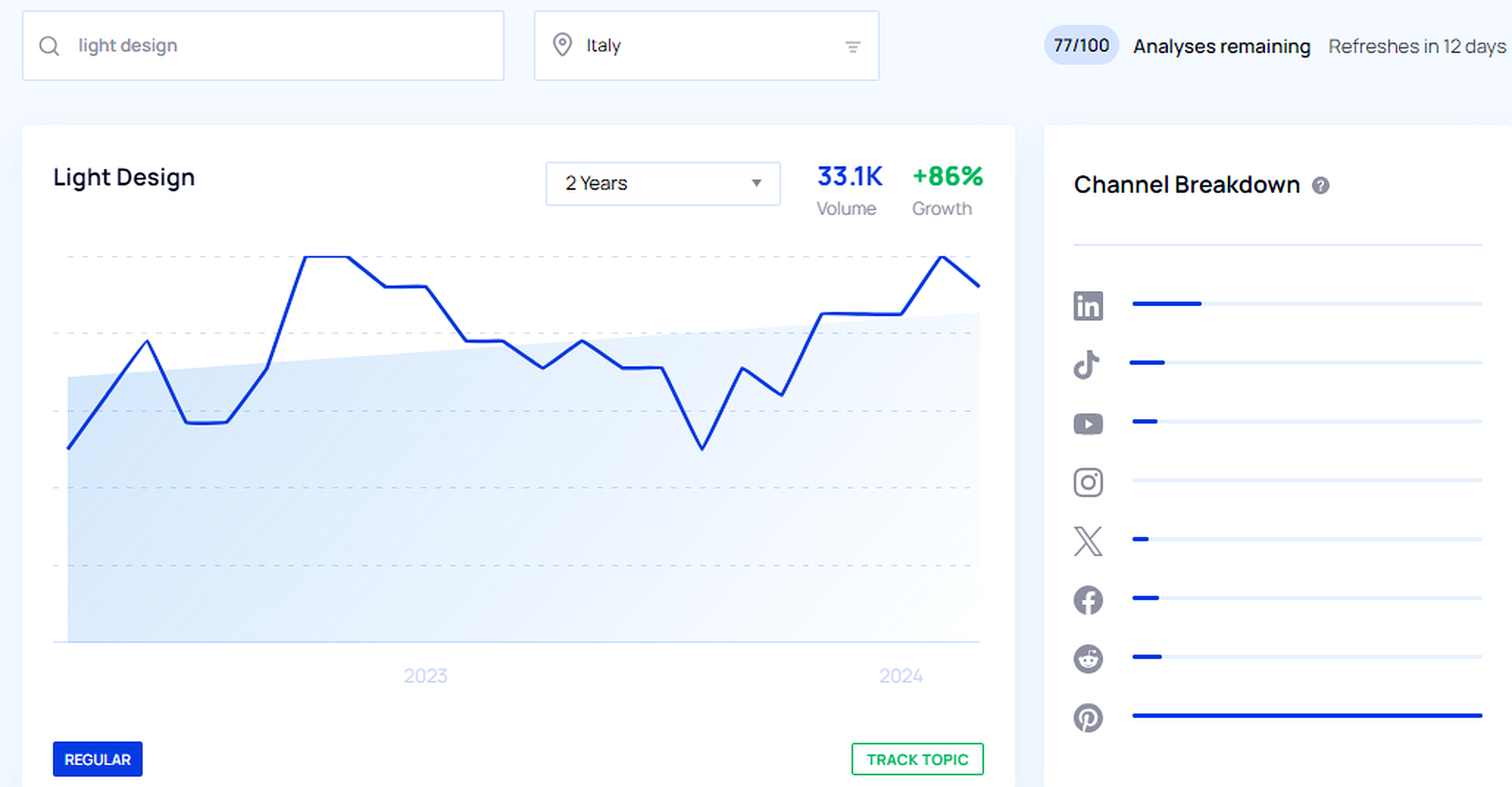This screenshot has width=1512, height=787.
Task: Click the REGULAR label button
Action: tap(97, 759)
